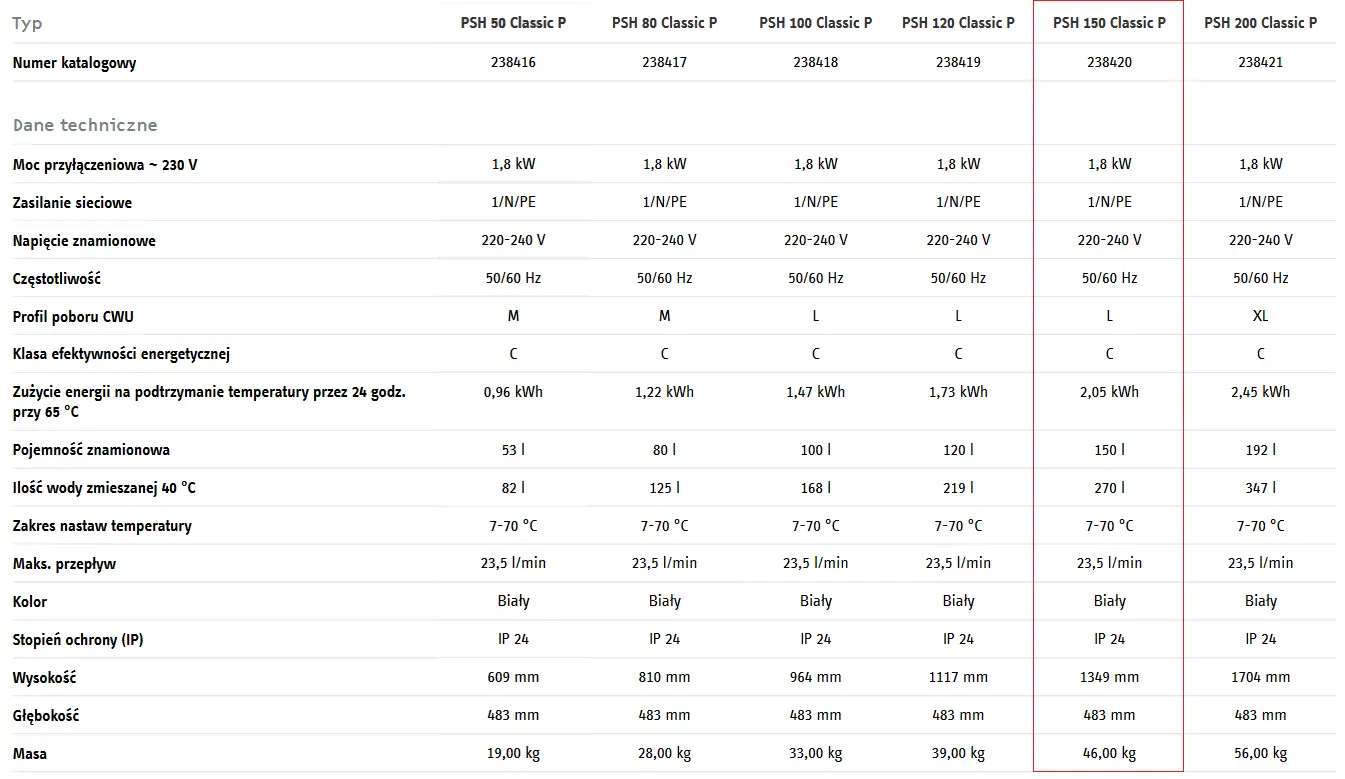Select the 270 l mixed water value

(1109, 488)
